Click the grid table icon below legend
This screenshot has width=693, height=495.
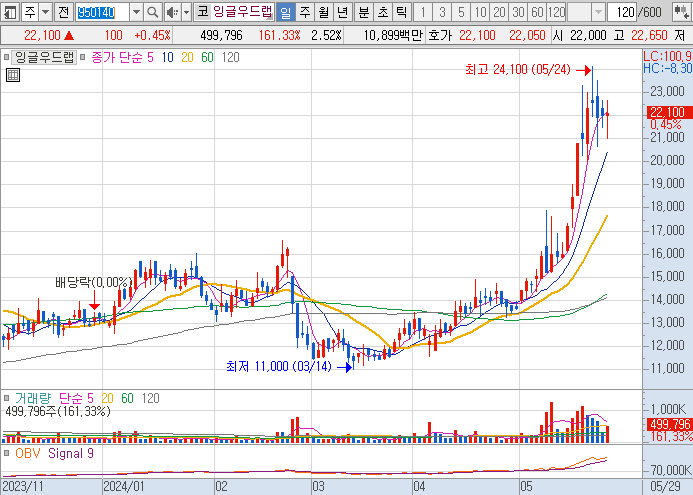click(13, 75)
